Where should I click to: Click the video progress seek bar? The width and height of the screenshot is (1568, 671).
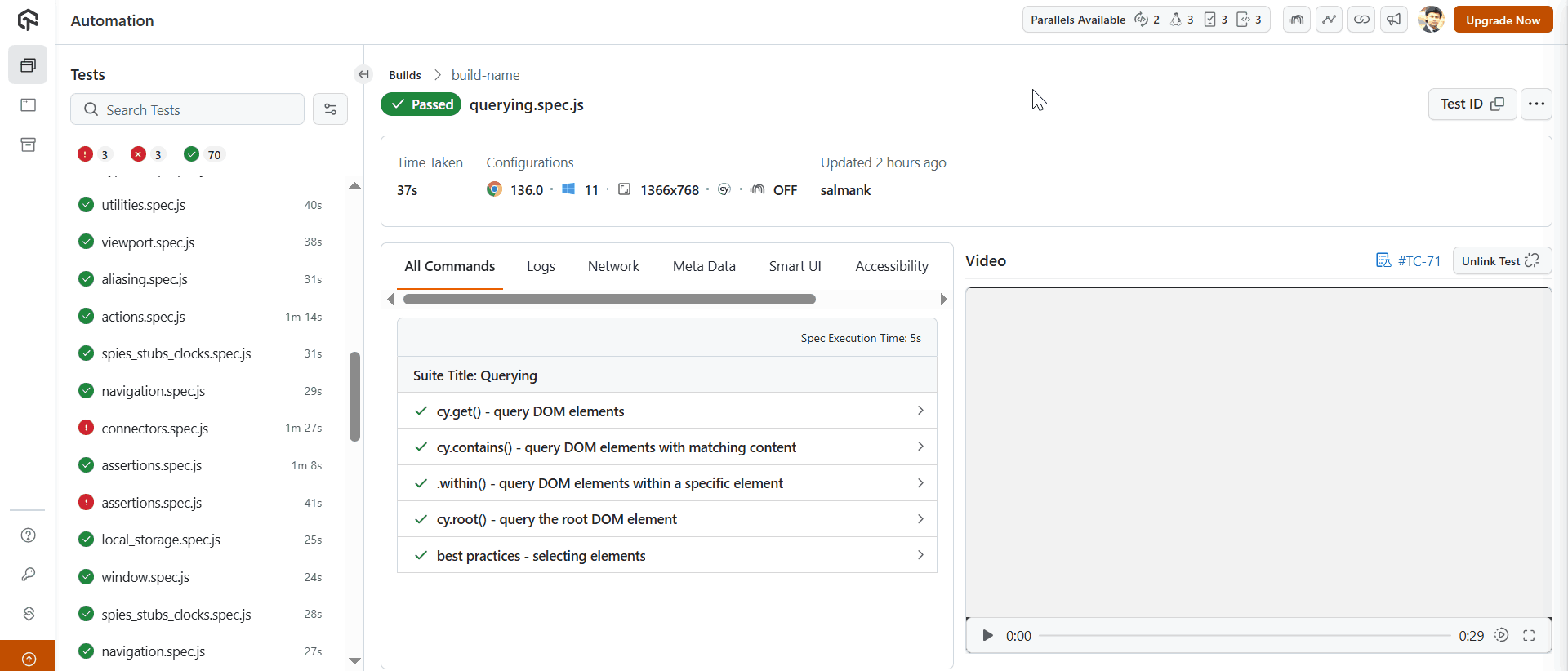(x=1244, y=636)
